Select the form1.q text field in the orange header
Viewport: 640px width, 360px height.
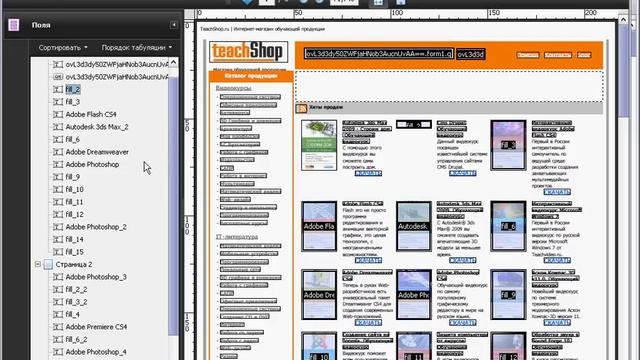point(378,54)
